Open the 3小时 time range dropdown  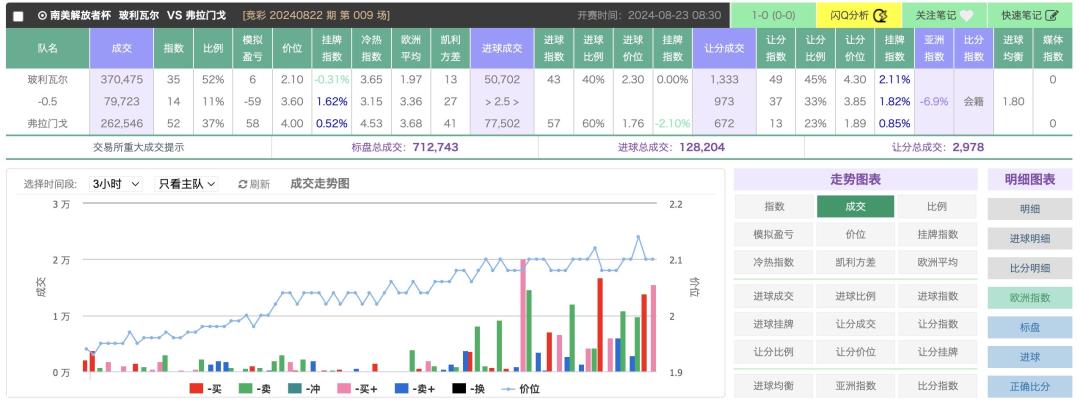pos(116,184)
